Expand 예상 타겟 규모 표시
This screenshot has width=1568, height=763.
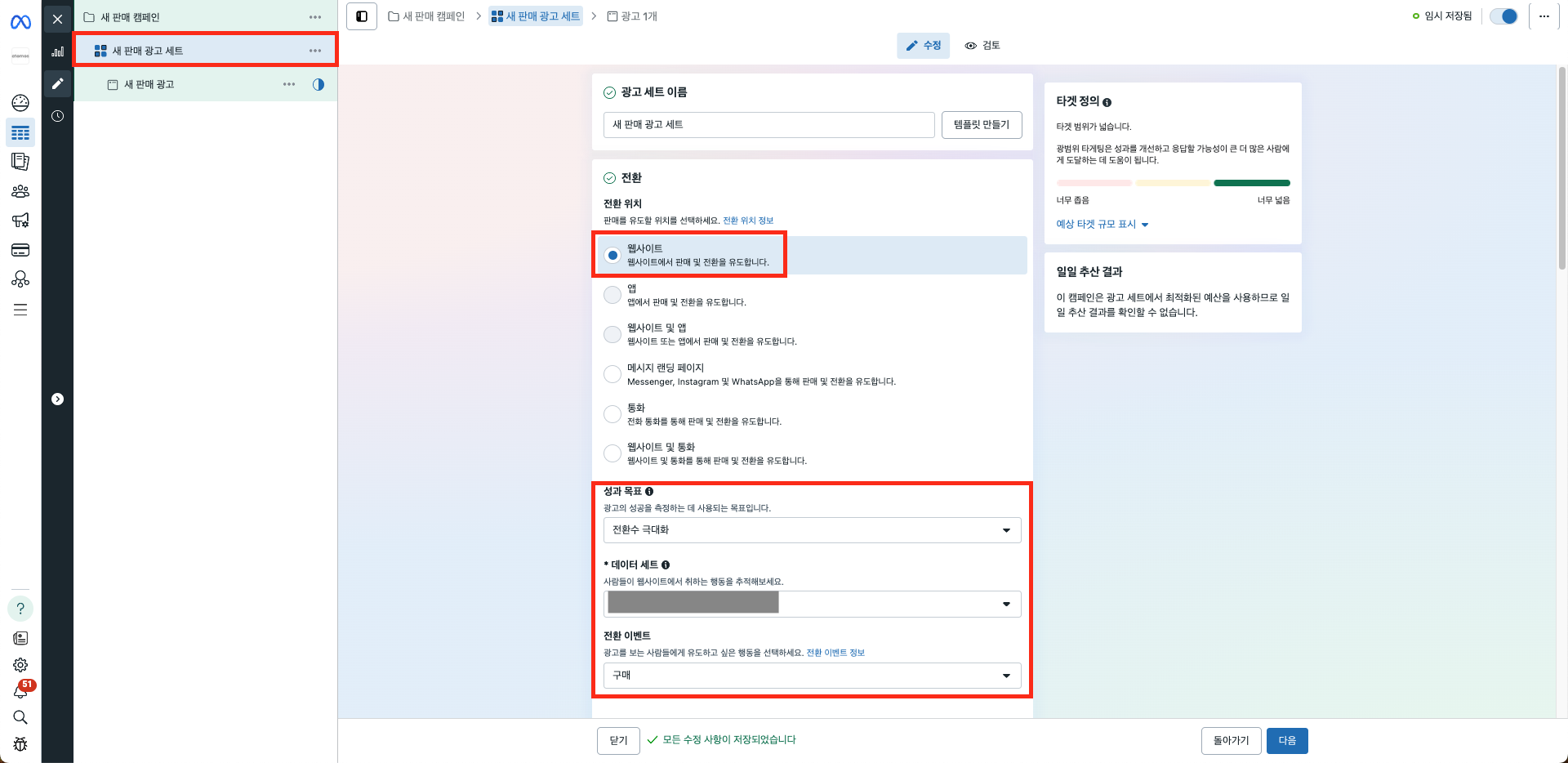coord(1102,225)
